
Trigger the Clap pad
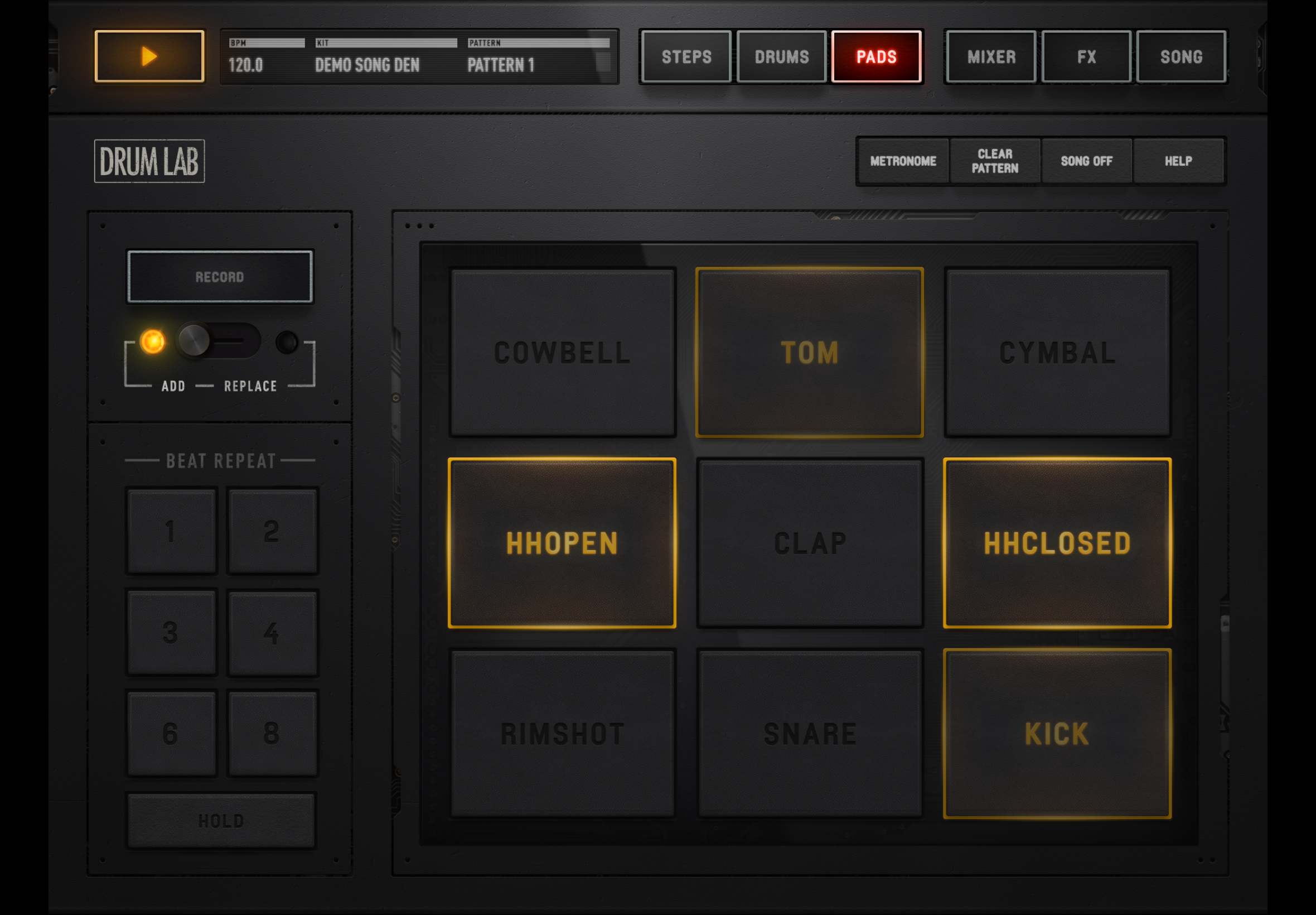pos(810,542)
